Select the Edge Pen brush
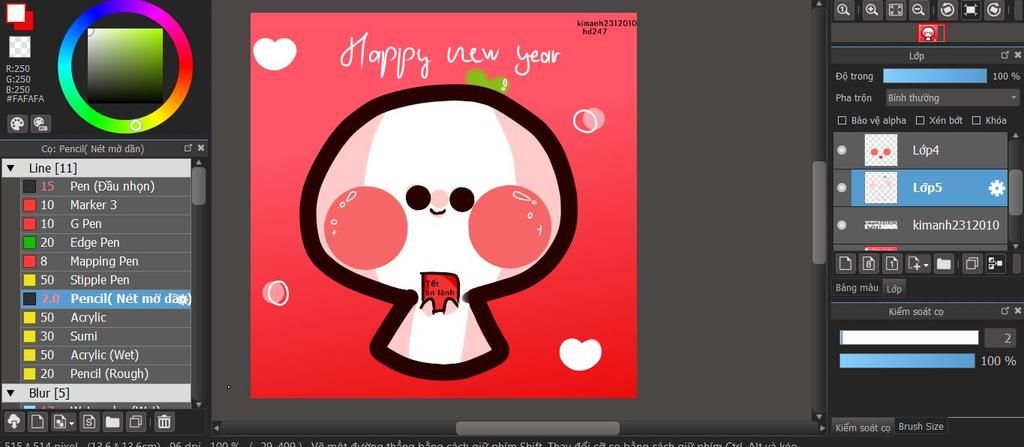 pos(106,242)
